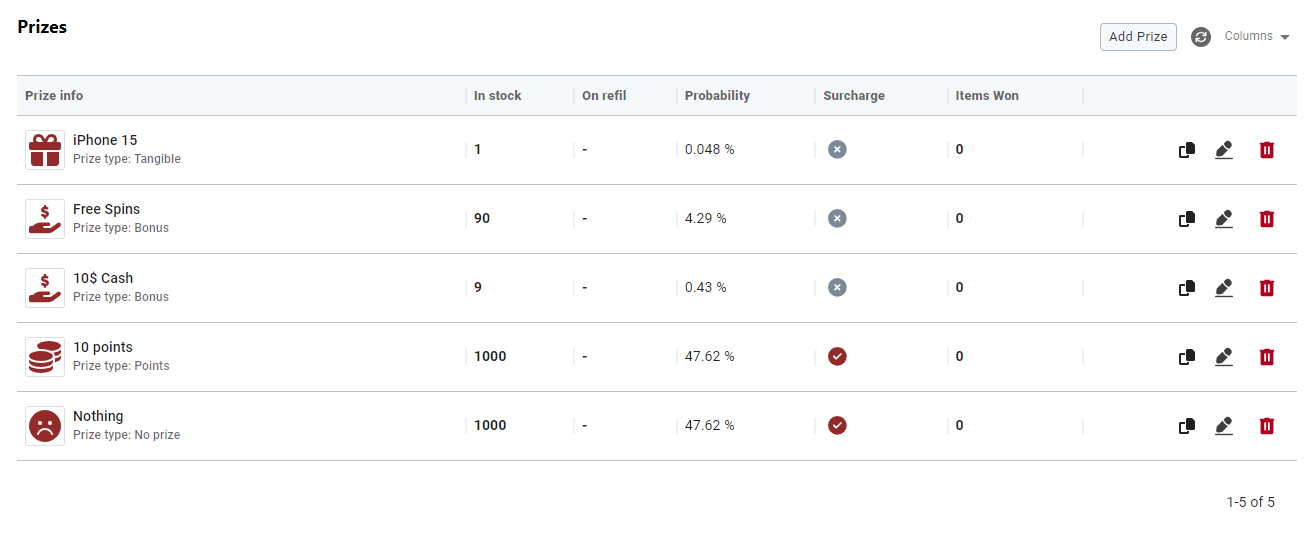This screenshot has width=1314, height=545.
Task: Open the 10$ Cash prize name
Action: point(103,278)
